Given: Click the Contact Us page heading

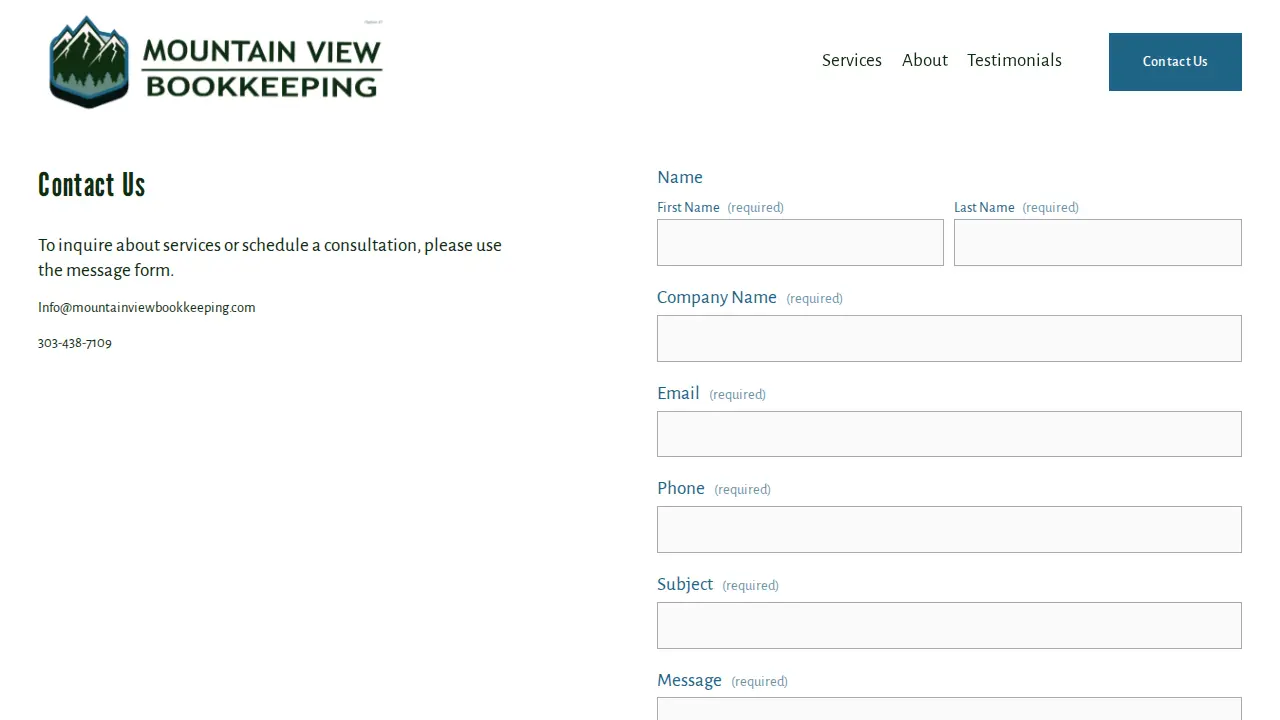Looking at the screenshot, I should [92, 185].
